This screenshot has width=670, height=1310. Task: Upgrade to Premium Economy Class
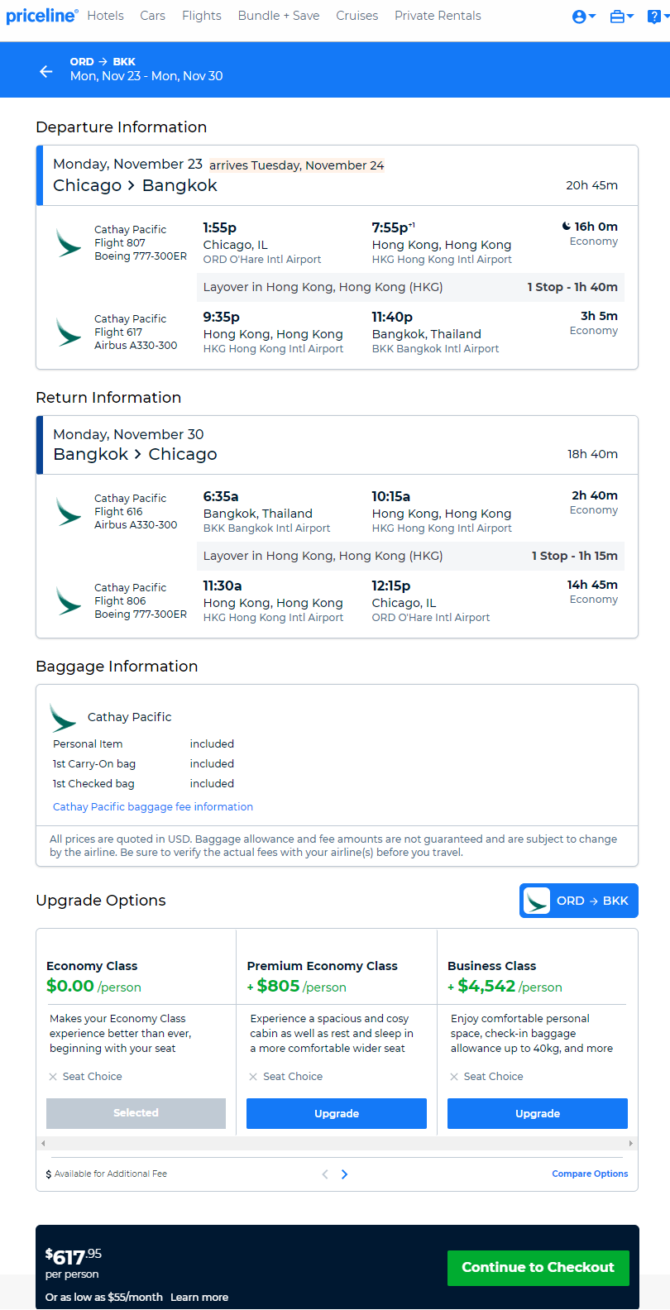[x=337, y=1113]
